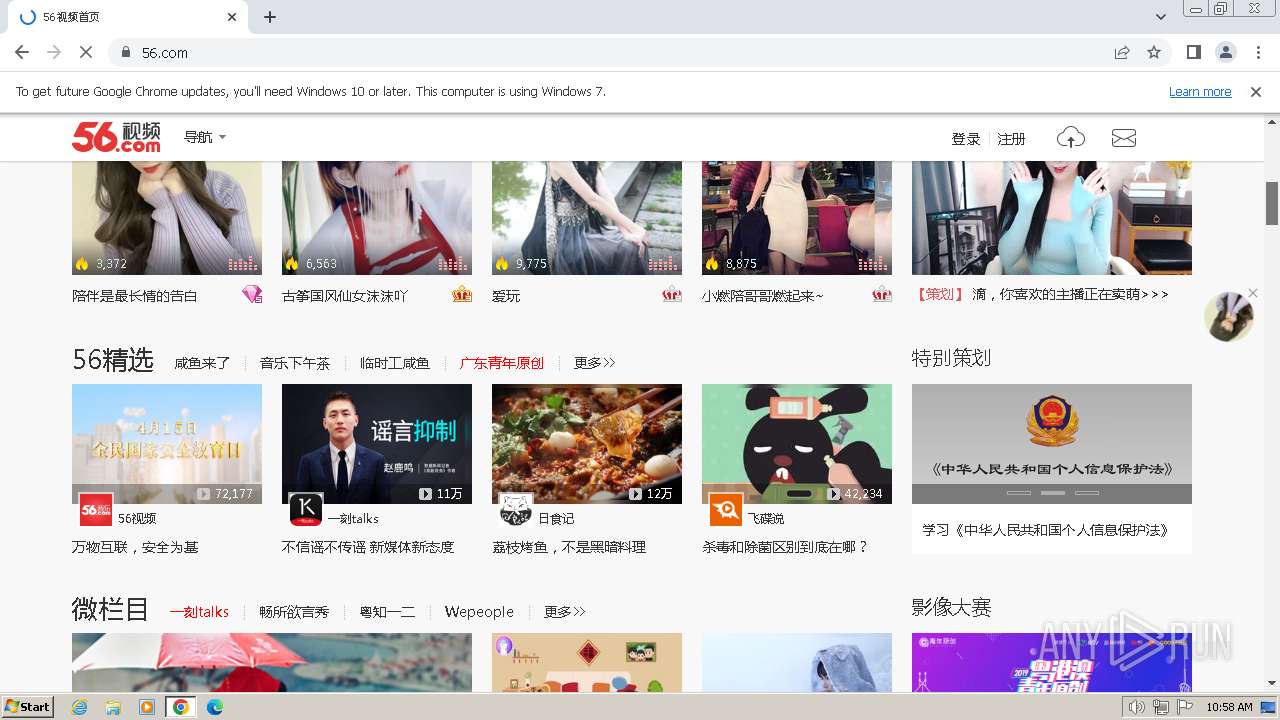Open the 56视频 channel avatar
The width and height of the screenshot is (1280, 720).
[96, 510]
